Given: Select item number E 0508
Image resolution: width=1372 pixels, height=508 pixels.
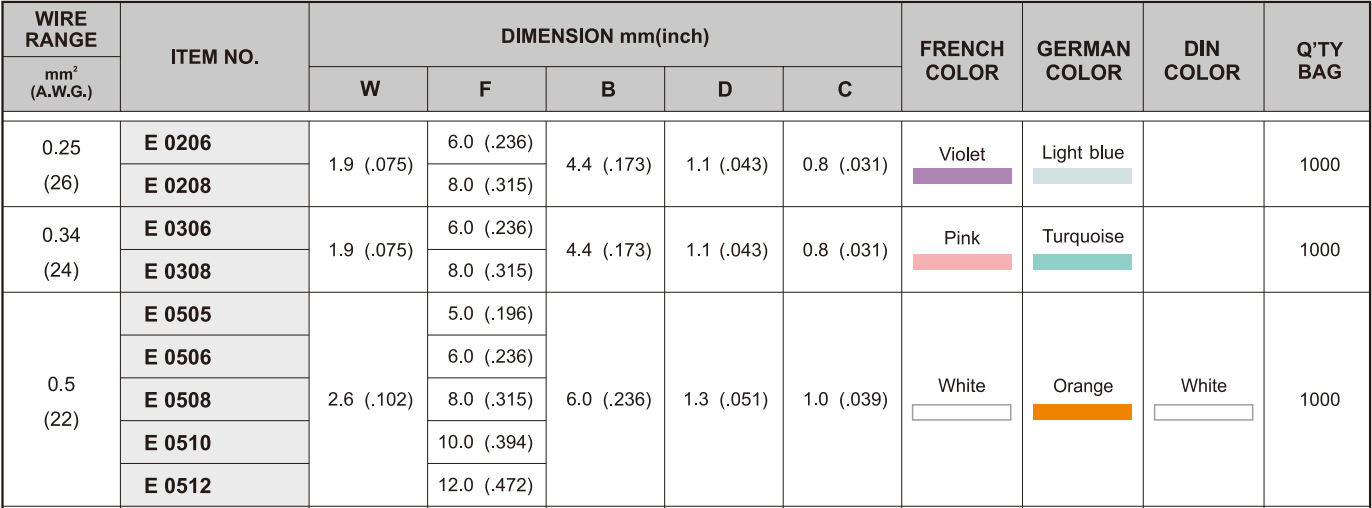Looking at the screenshot, I should click(x=178, y=400).
